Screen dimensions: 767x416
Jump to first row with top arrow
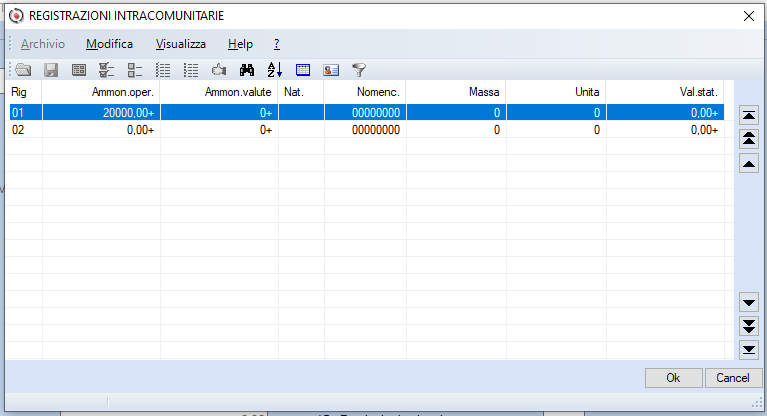(x=749, y=116)
